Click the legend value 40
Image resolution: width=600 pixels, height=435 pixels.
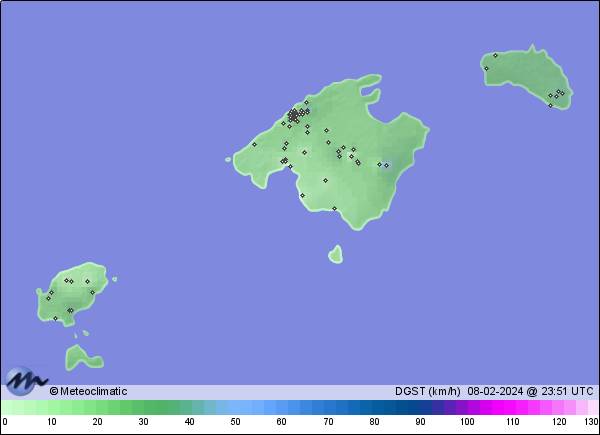[x=189, y=422]
